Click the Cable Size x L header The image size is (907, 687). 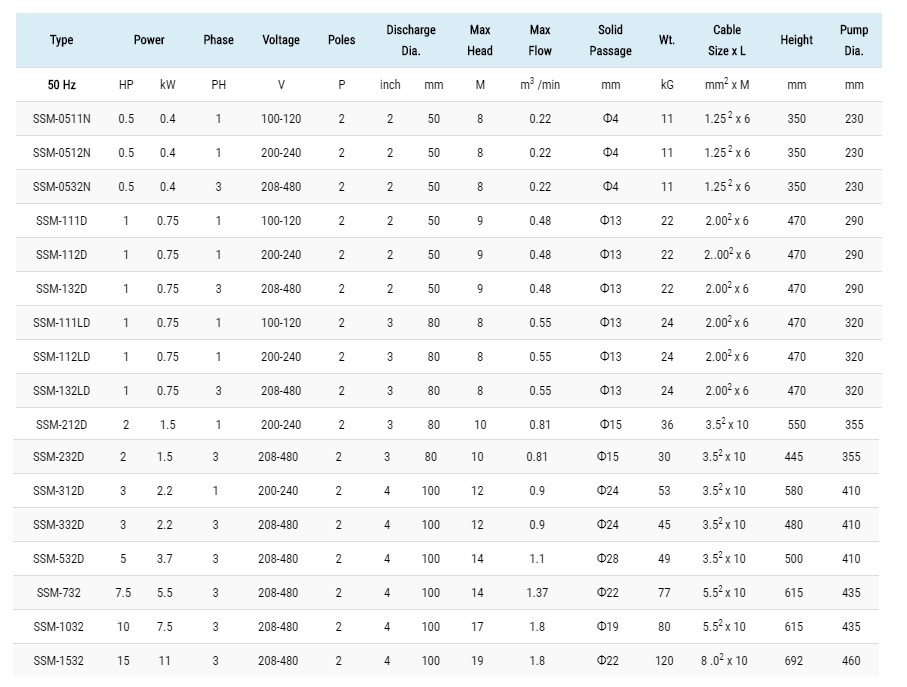point(727,40)
